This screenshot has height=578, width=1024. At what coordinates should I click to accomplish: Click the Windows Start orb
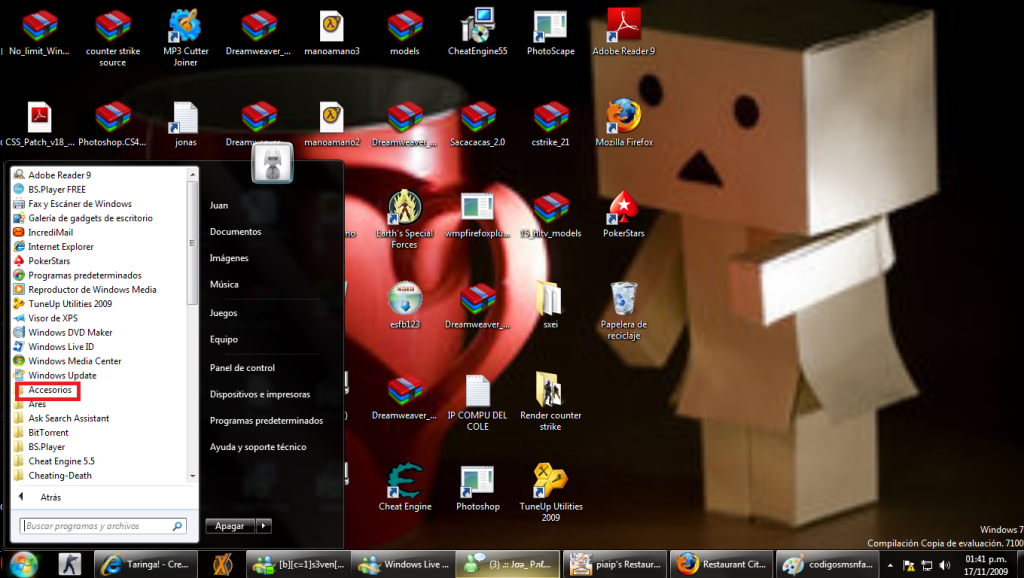click(x=24, y=564)
